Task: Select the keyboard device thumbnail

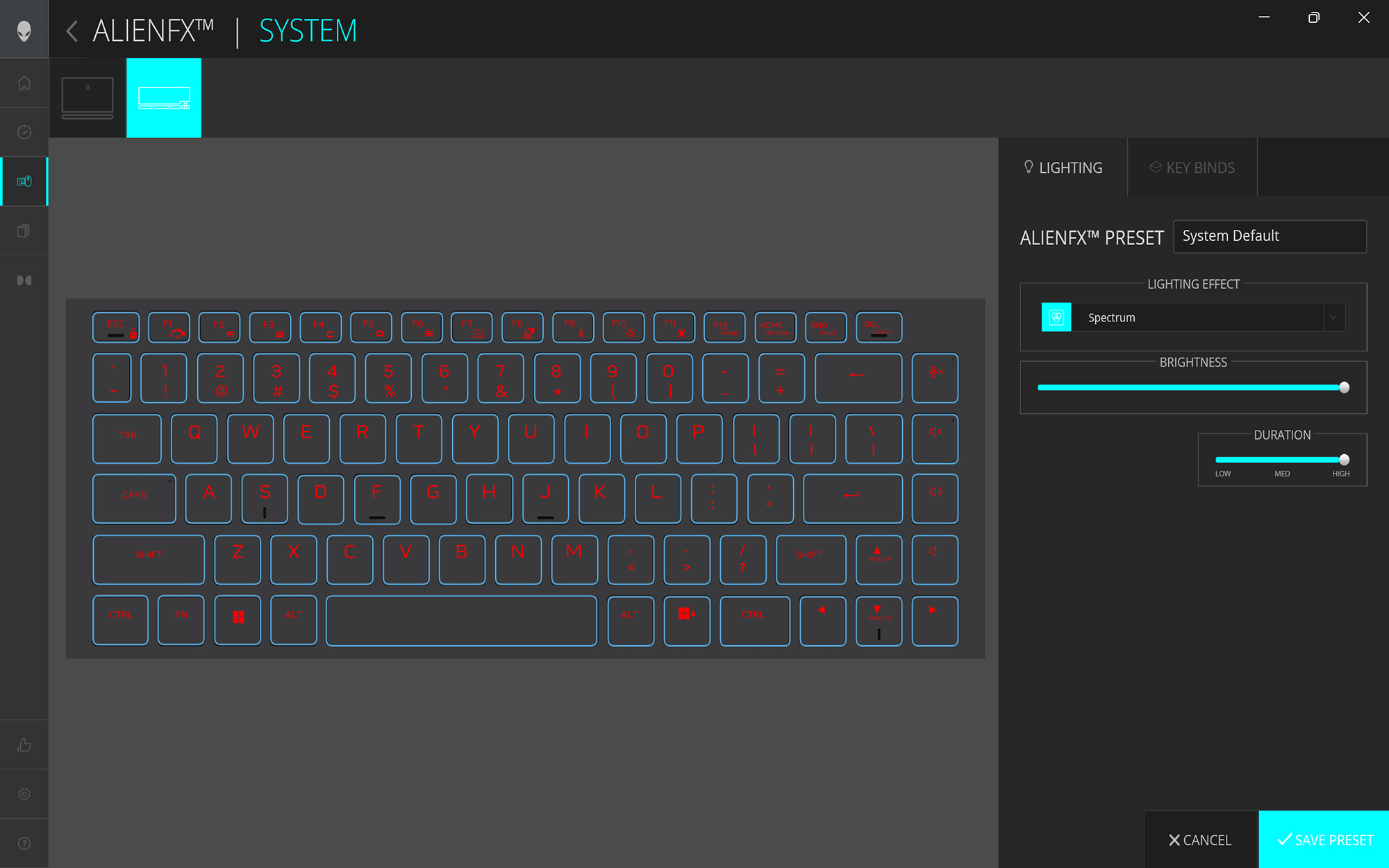Action: tap(164, 98)
